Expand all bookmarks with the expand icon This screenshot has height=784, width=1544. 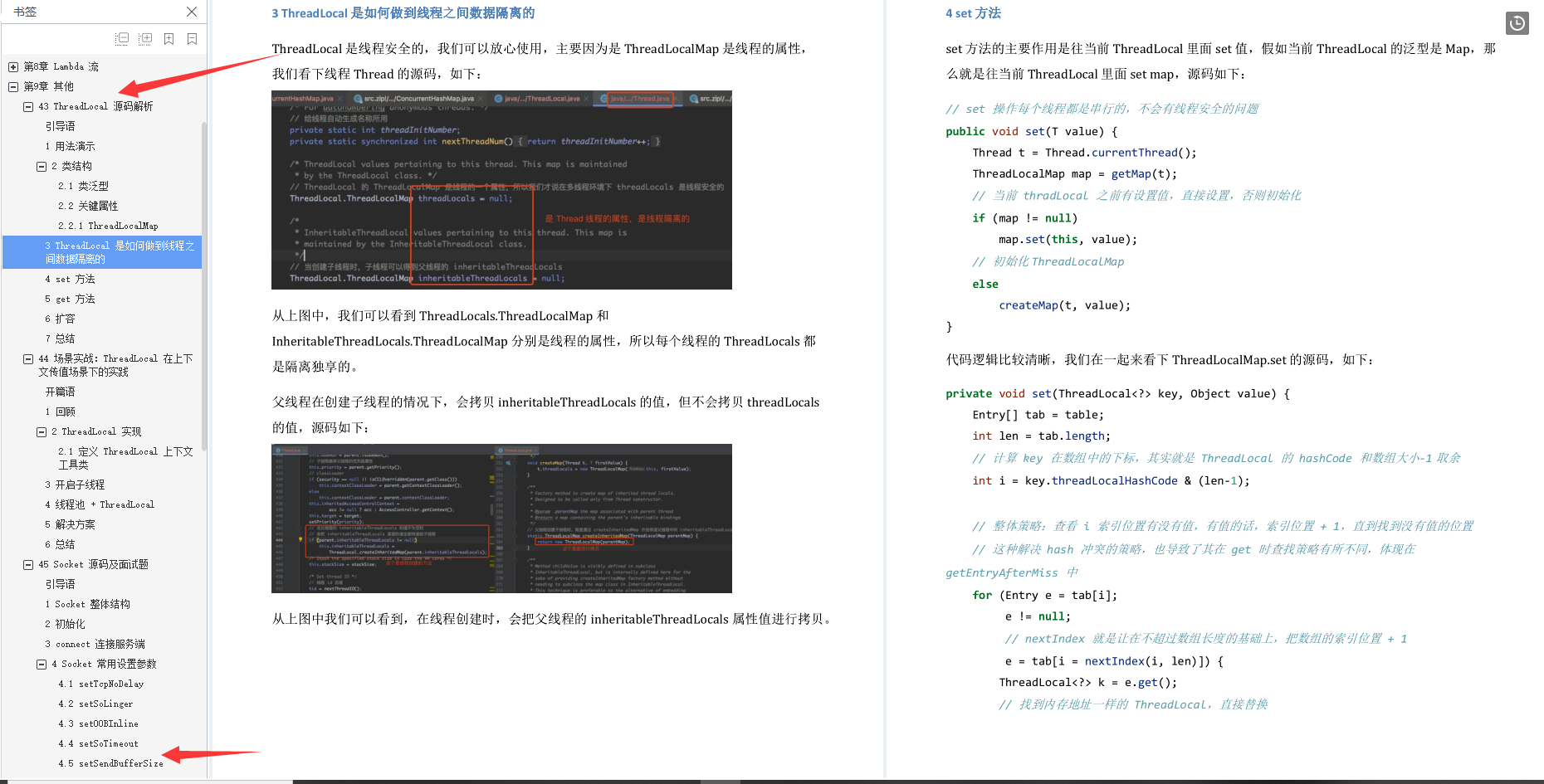click(145, 38)
